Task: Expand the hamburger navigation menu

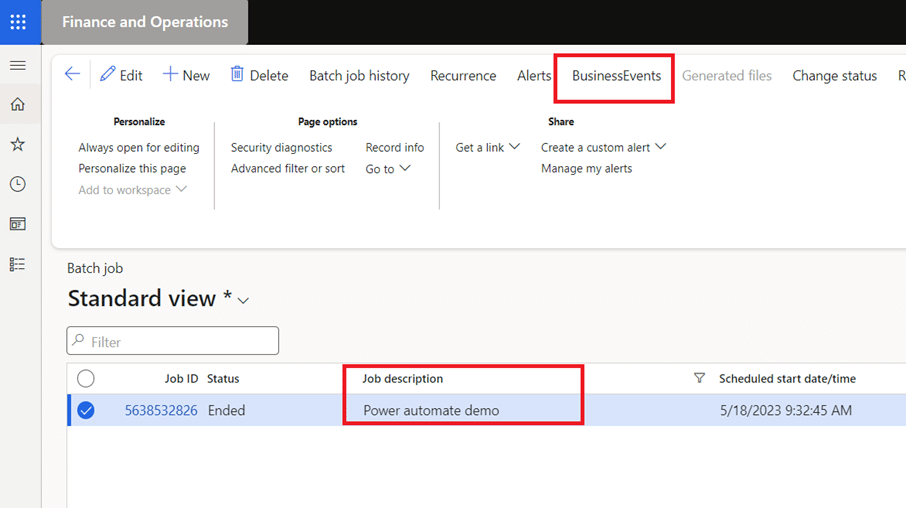Action: point(18,65)
